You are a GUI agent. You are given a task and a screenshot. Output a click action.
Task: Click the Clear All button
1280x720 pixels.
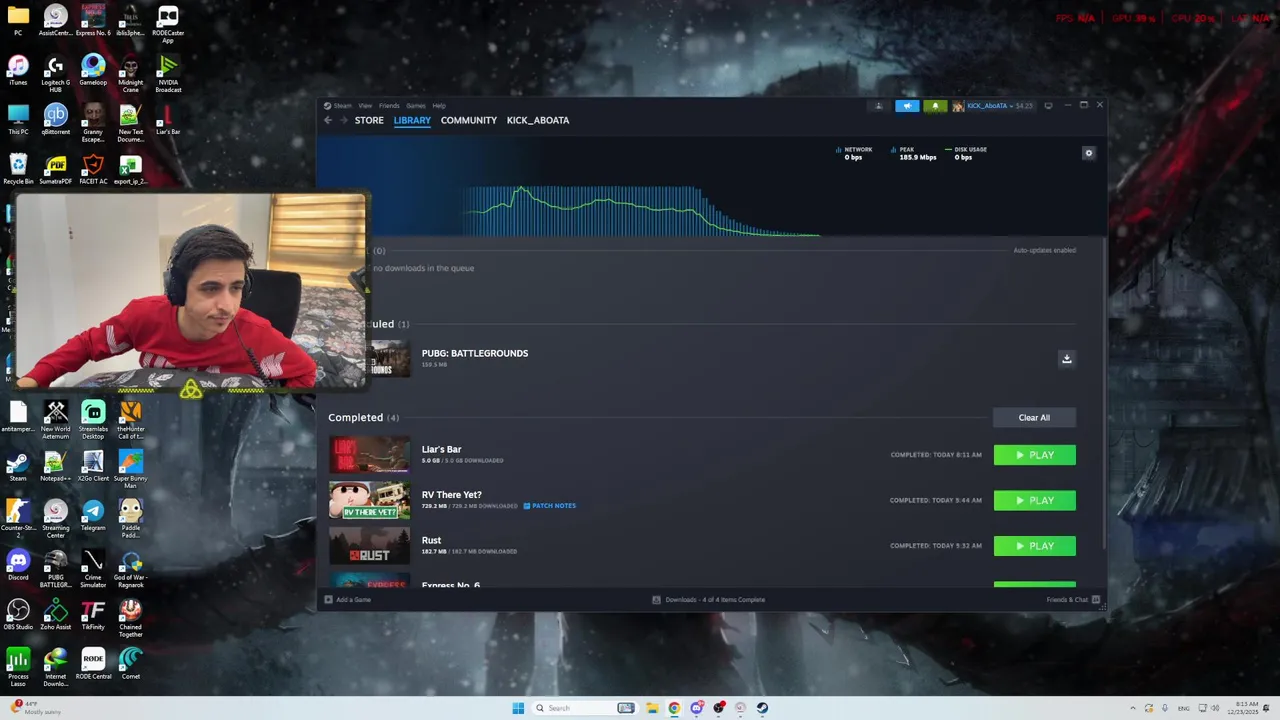click(1034, 418)
